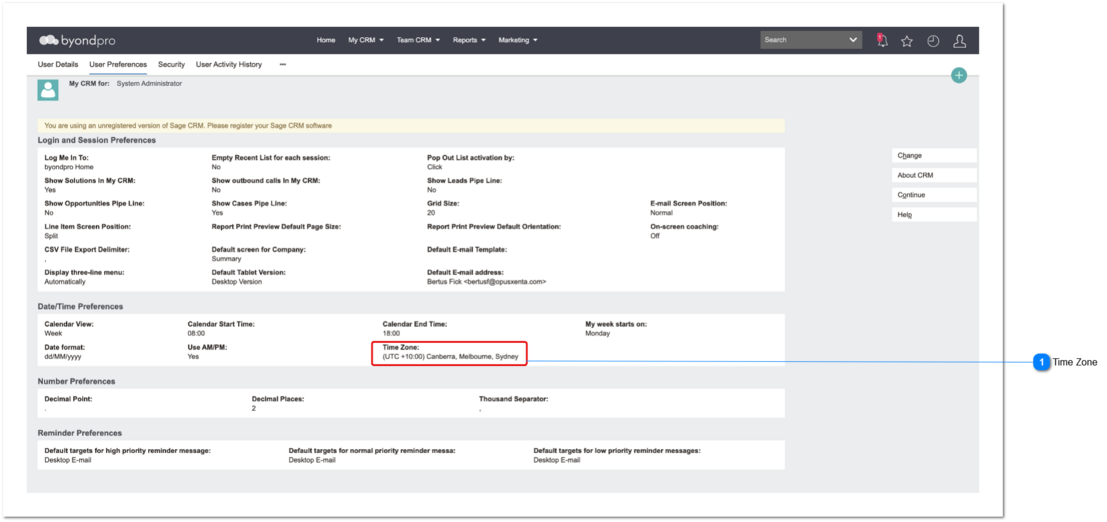This screenshot has width=1107, height=522.
Task: Click the Display three-line menu Automatically value
Action: click(x=65, y=282)
